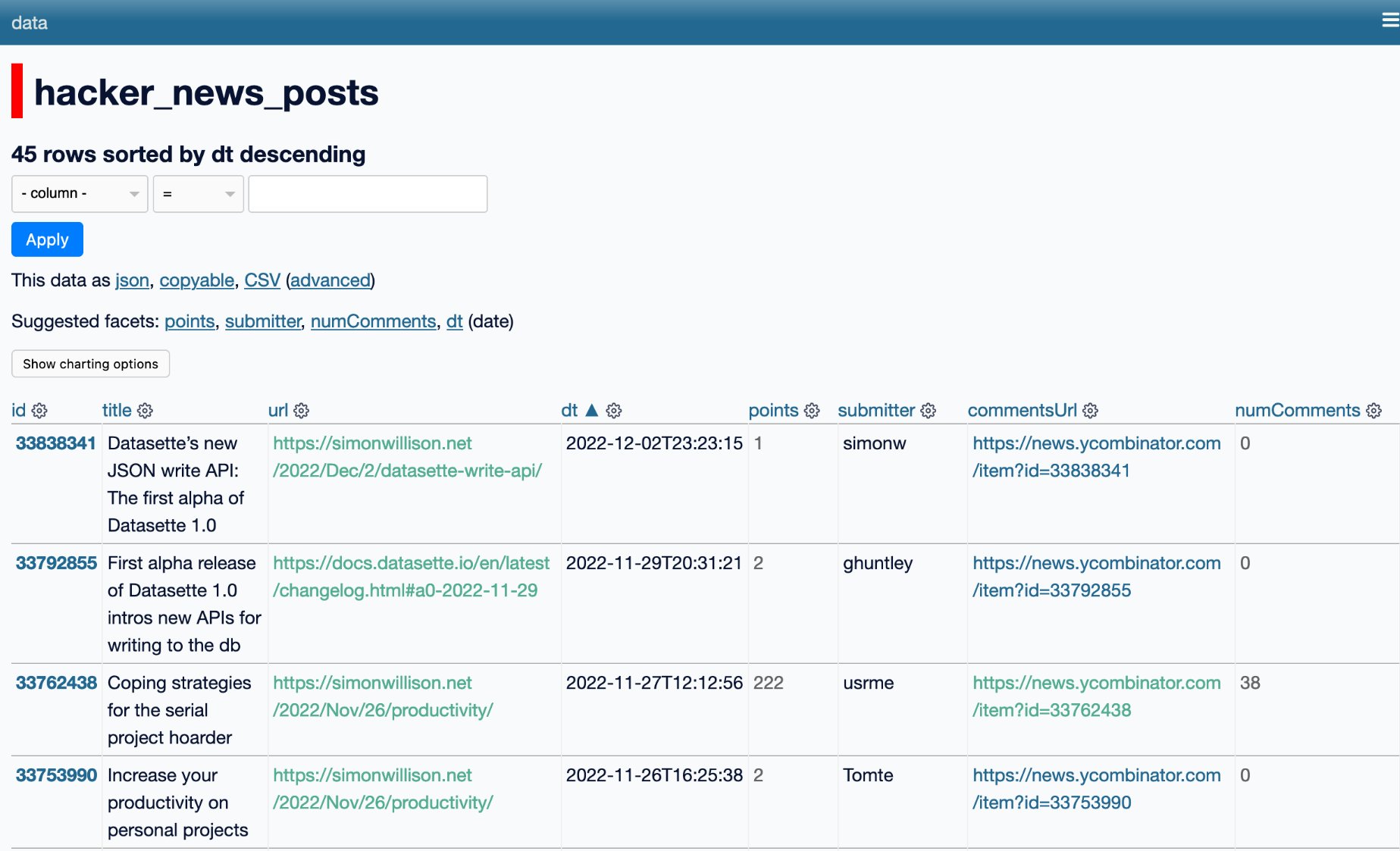
Task: Click the gear beside commentsUrl header
Action: 1090,410
